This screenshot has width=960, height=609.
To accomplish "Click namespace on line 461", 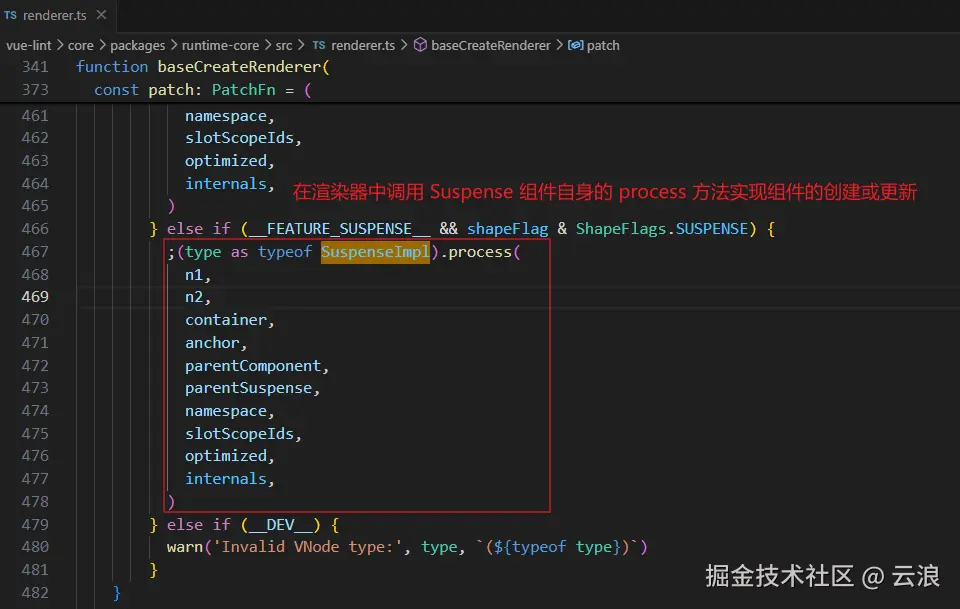I will (x=226, y=116).
